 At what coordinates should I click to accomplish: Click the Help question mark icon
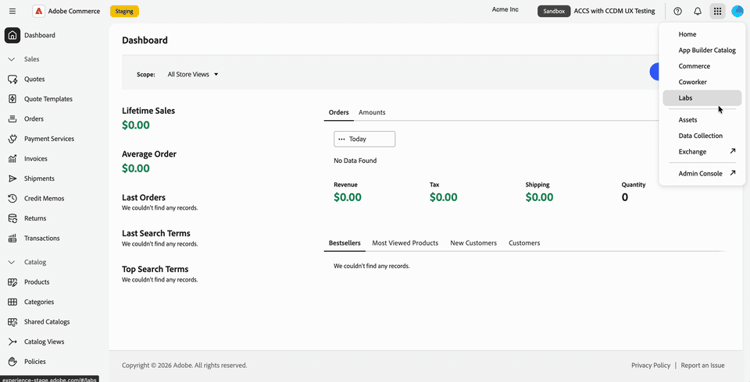(677, 11)
